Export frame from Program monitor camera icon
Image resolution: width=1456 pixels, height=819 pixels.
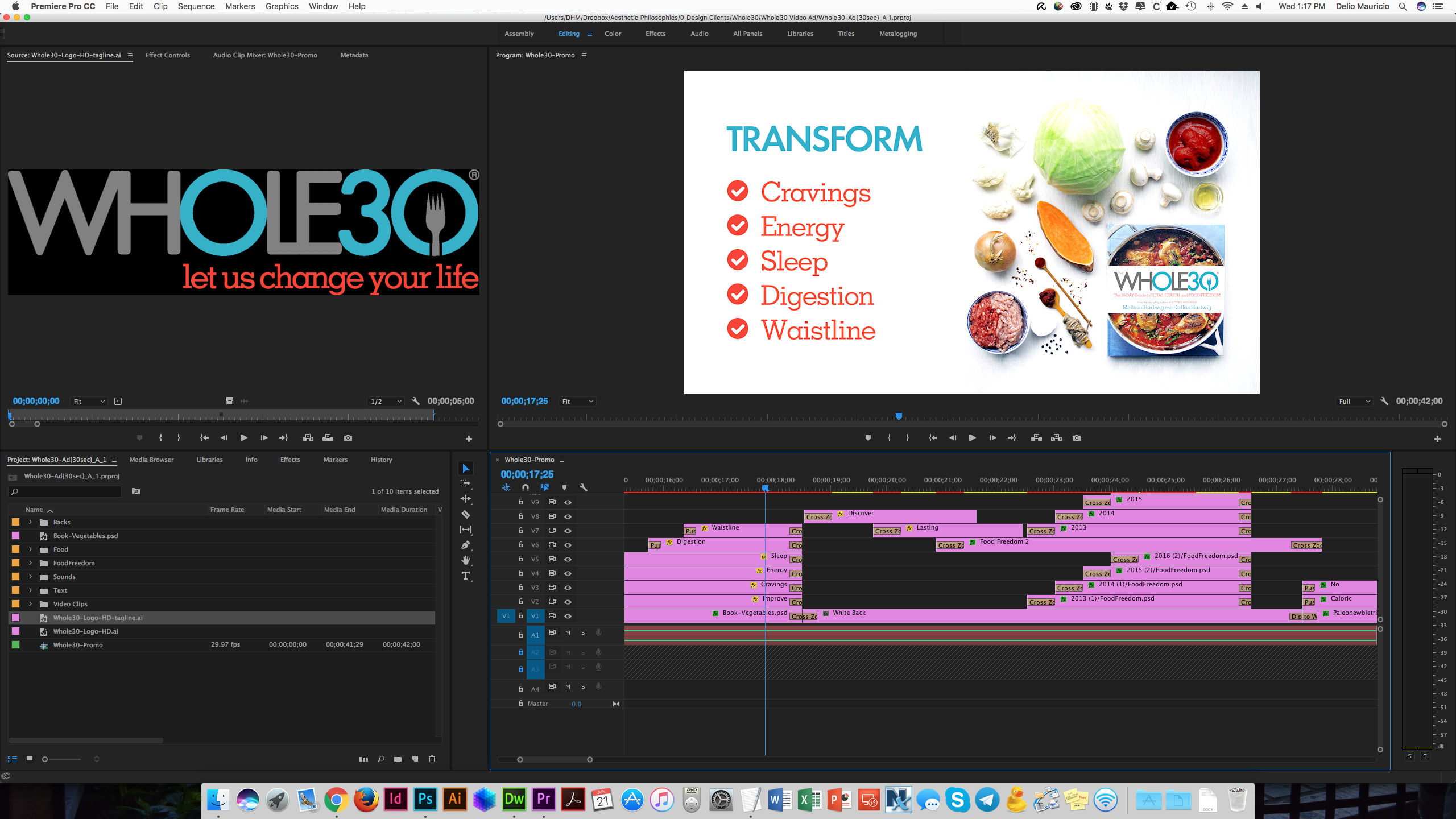coord(1077,438)
